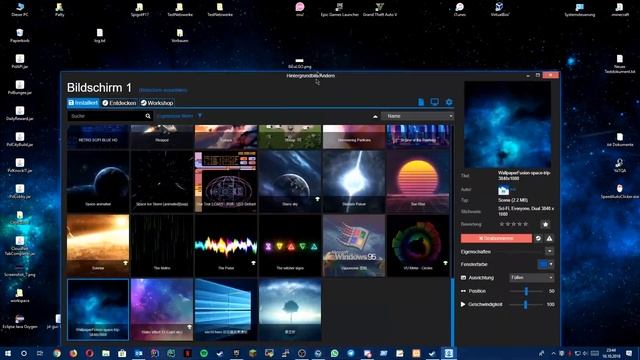Select the lone tree wallpaper thumbnail
Image resolution: width=640 pixels, height=360 pixels.
tap(290, 310)
